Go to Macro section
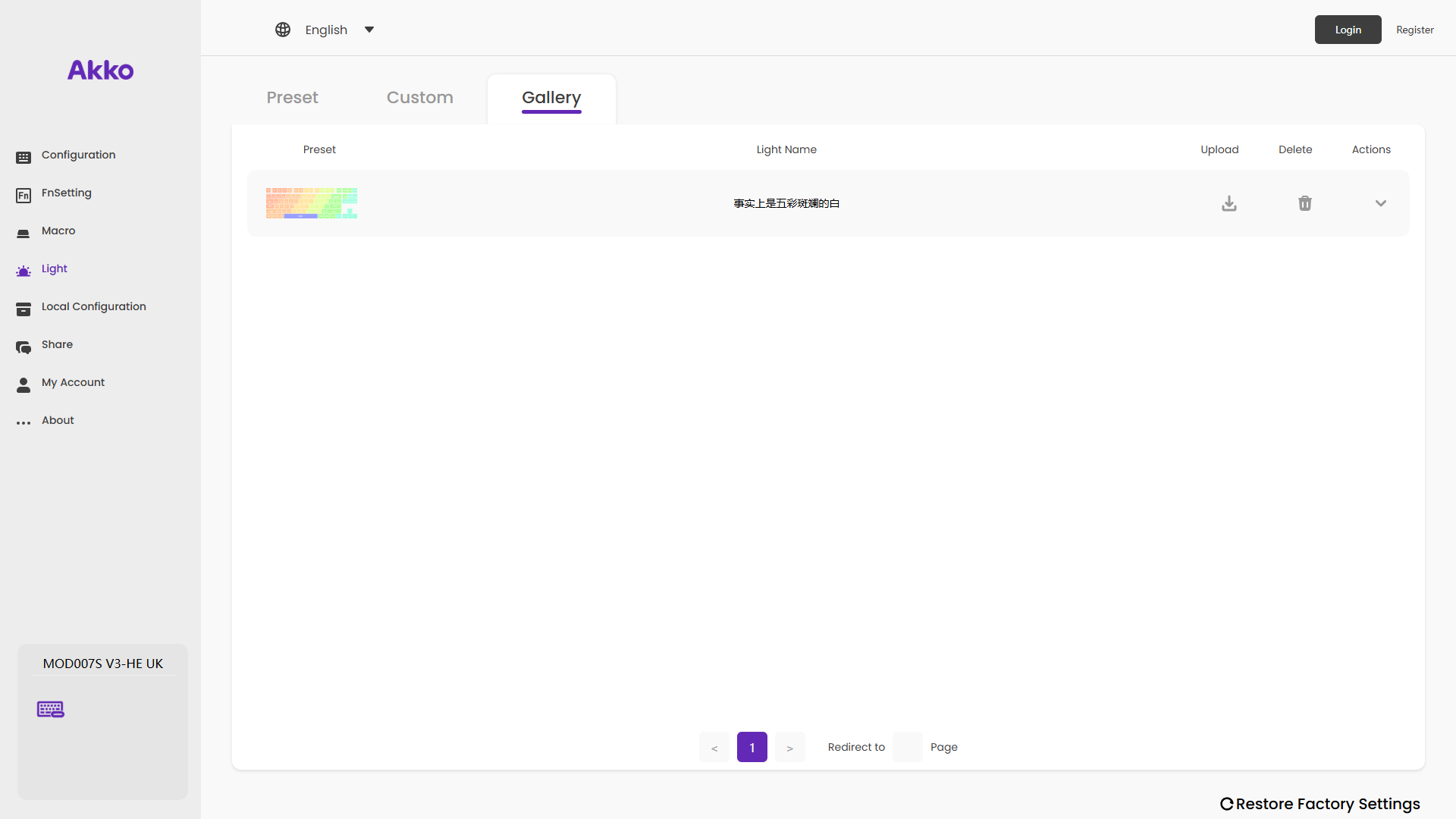1456x819 pixels. (58, 231)
